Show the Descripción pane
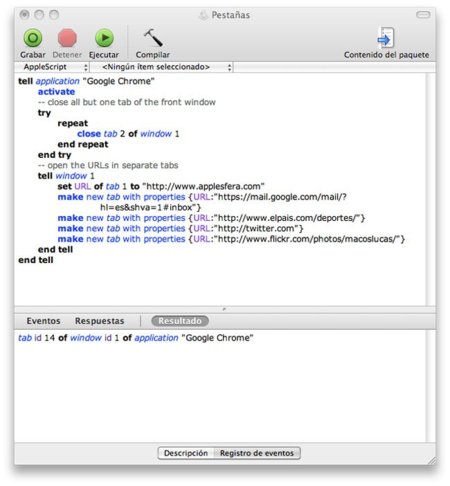This screenshot has width=450, height=486. (186, 453)
